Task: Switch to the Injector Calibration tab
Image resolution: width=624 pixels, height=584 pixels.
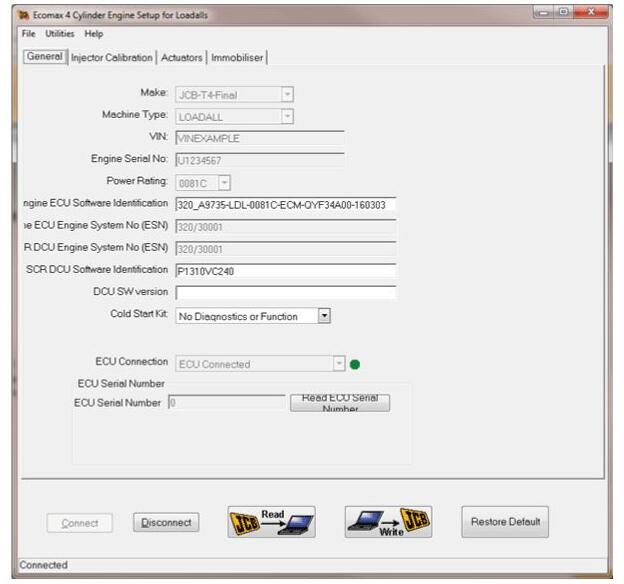Action: click(x=112, y=58)
